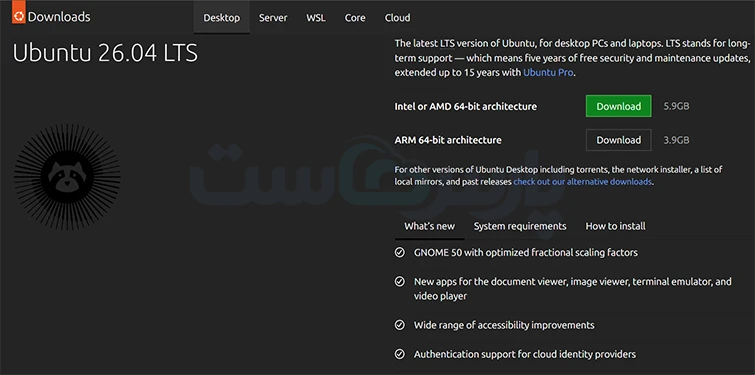Click the 3.9GB file size text
The height and width of the screenshot is (375, 755).
tap(677, 140)
